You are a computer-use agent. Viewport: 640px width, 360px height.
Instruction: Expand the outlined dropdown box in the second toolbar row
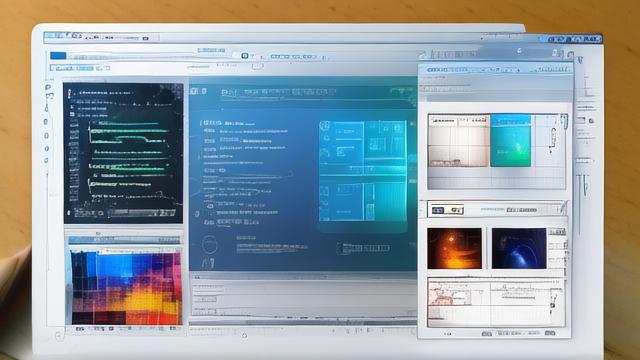pos(257,66)
